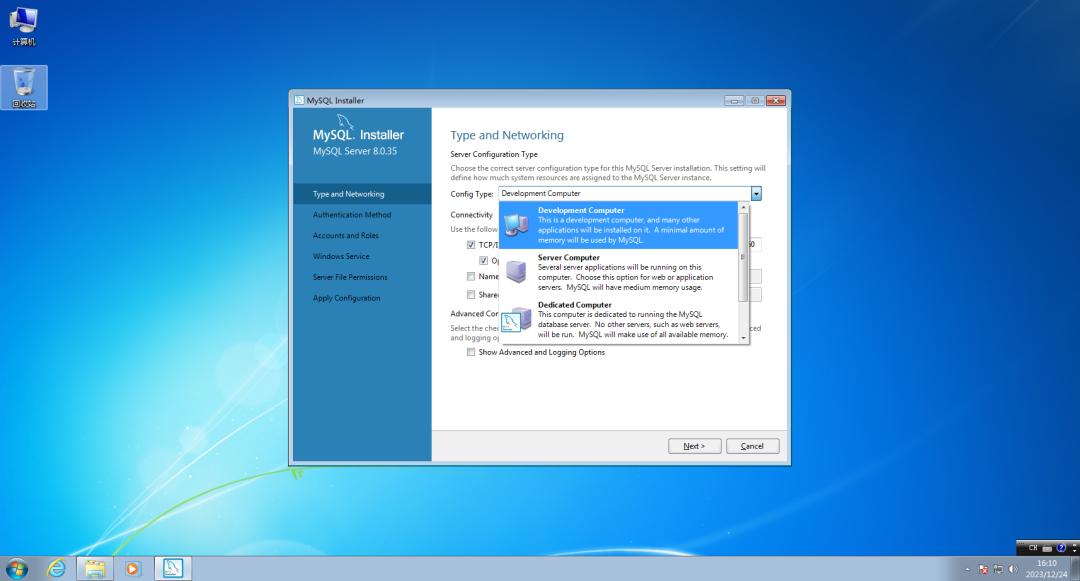1080x581 pixels.
Task: Click the CH input language indicator
Action: point(1032,548)
